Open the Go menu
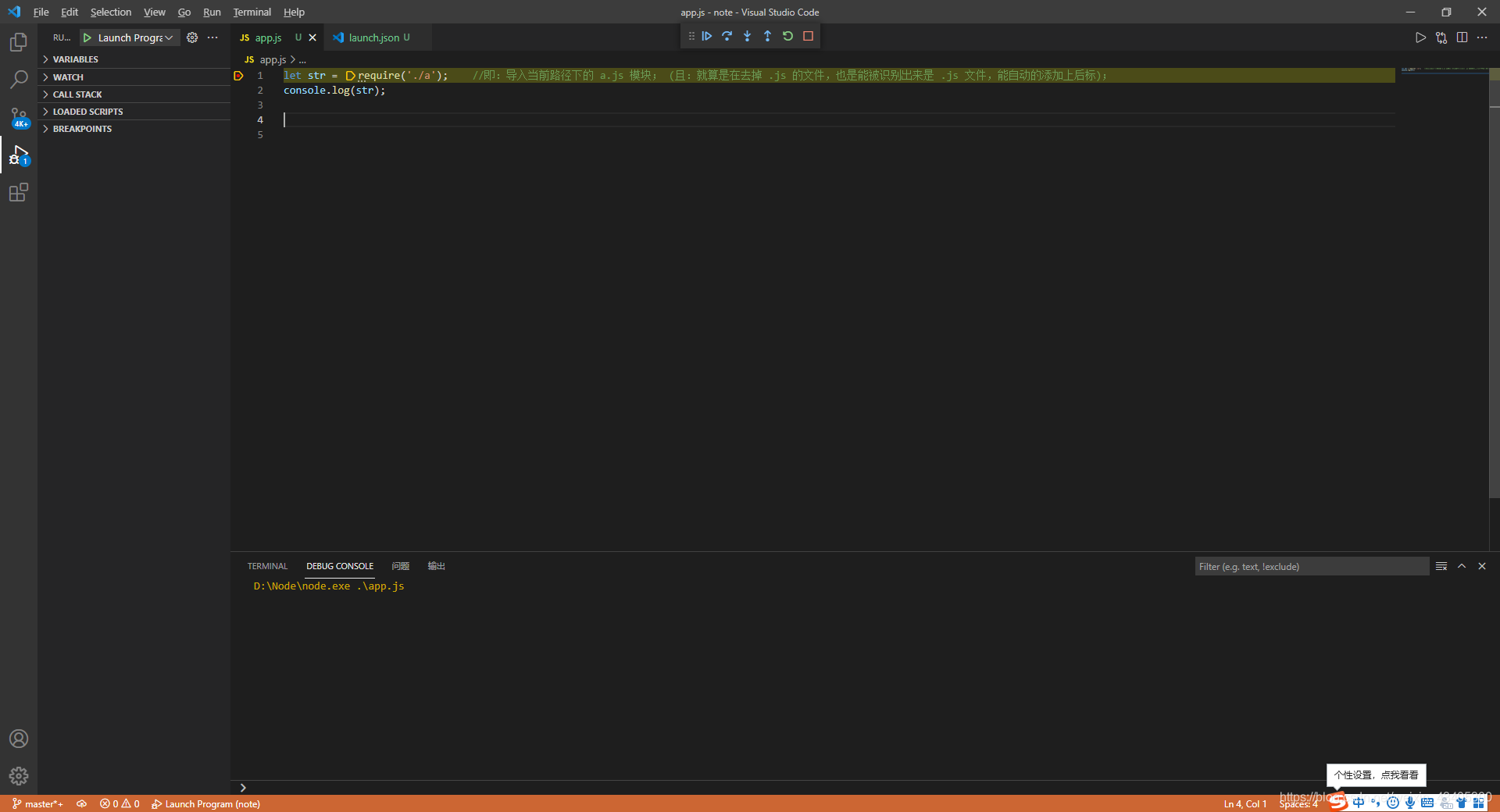Viewport: 1500px width, 812px height. click(184, 12)
